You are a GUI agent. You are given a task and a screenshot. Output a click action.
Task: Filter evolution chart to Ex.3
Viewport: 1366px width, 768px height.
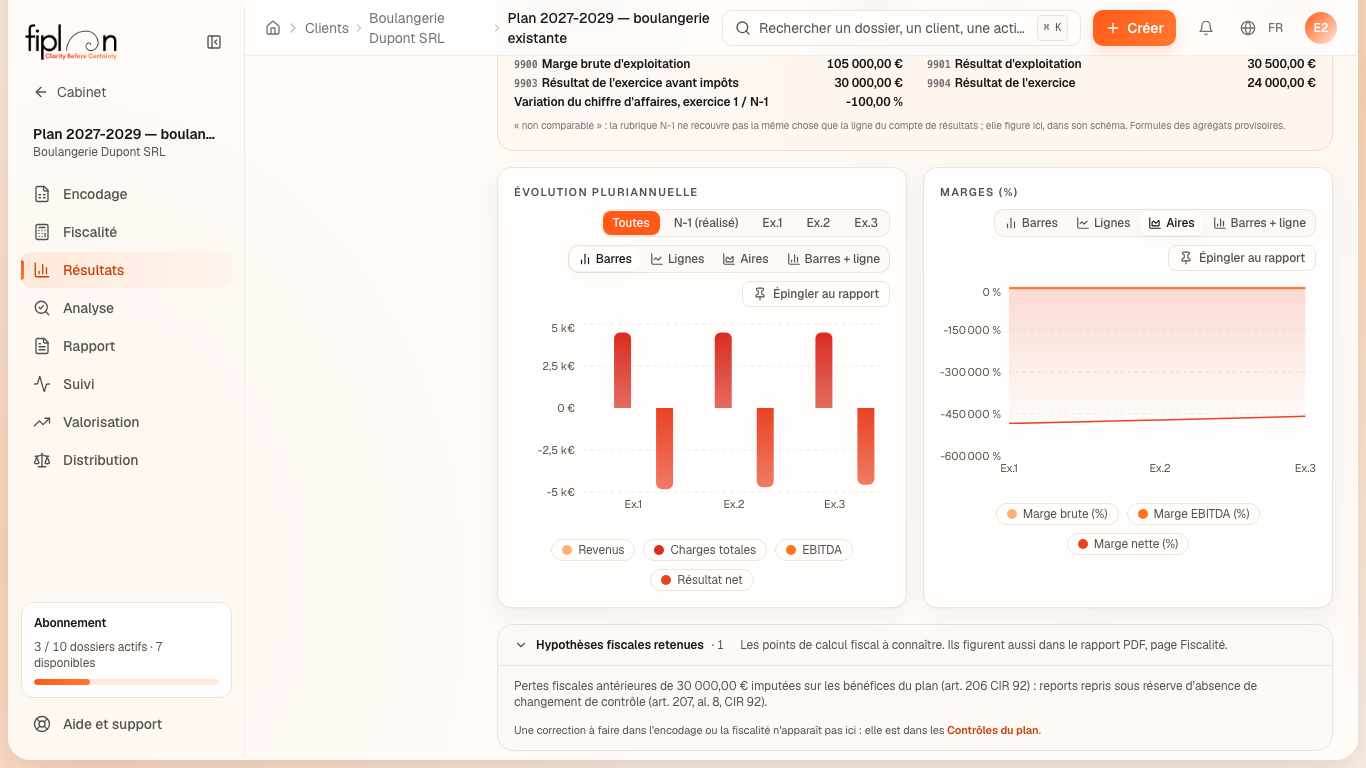pyautogui.click(x=866, y=223)
